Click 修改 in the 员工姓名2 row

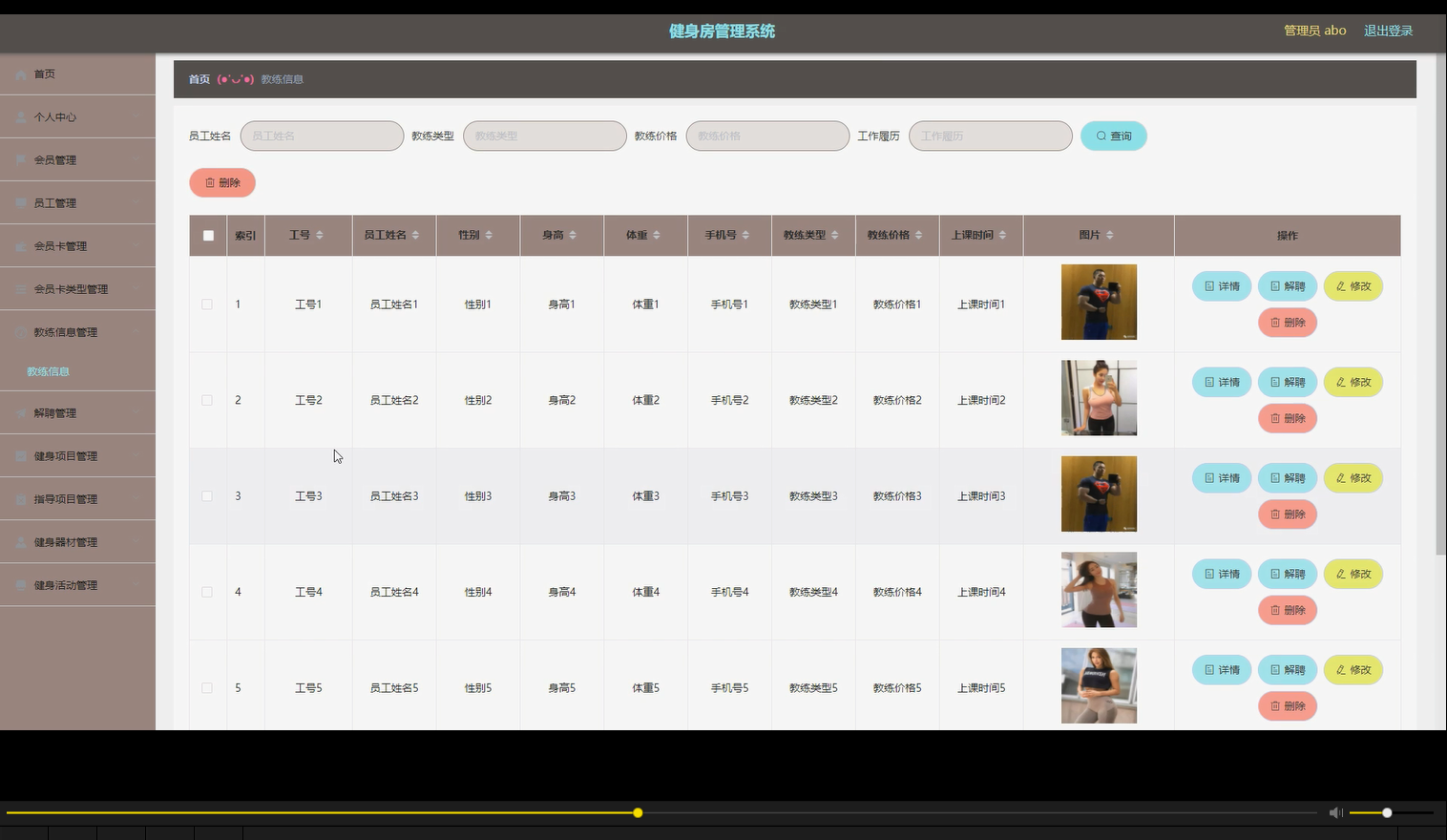click(x=1353, y=382)
